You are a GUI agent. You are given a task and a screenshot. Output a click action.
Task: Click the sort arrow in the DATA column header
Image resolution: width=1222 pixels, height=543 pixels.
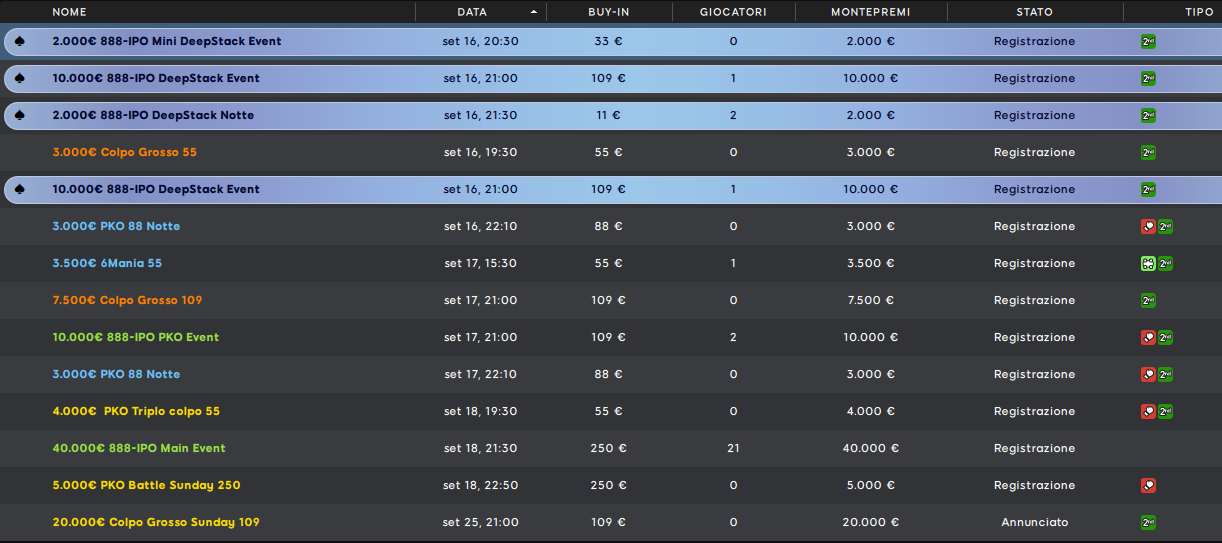tap(533, 12)
